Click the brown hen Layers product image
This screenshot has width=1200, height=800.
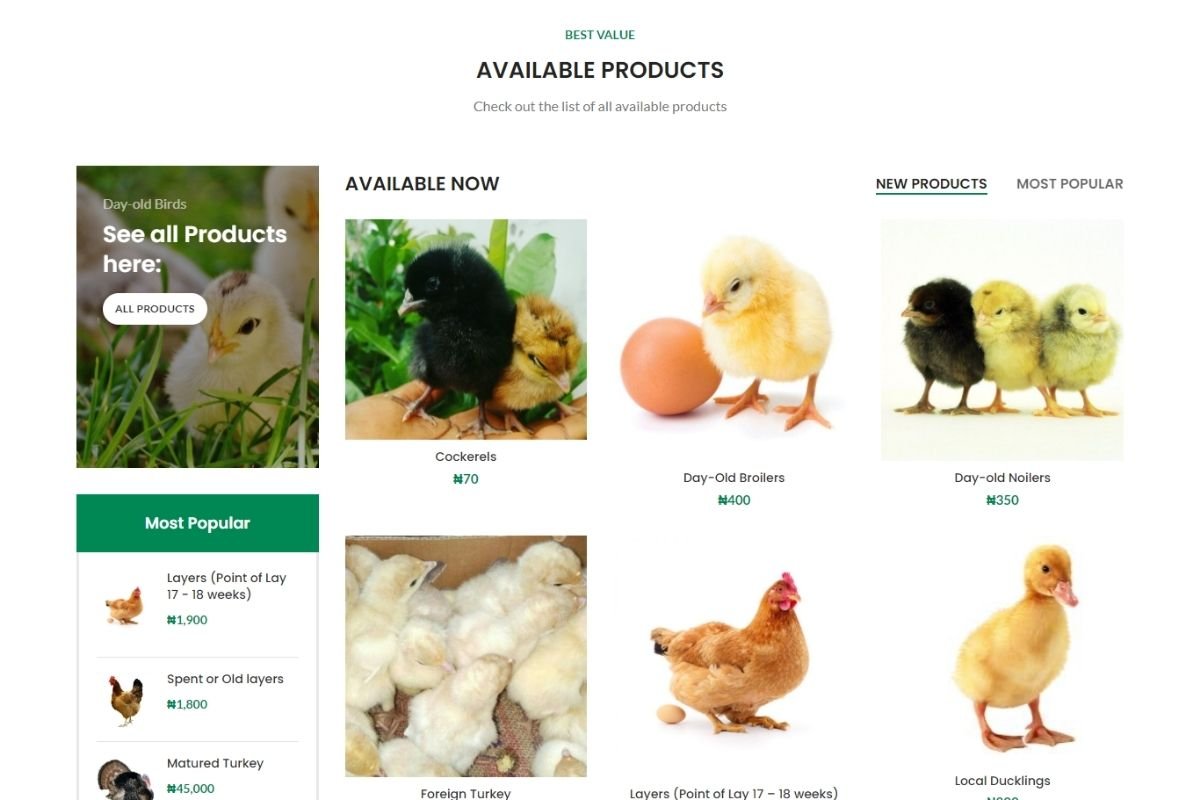click(734, 656)
